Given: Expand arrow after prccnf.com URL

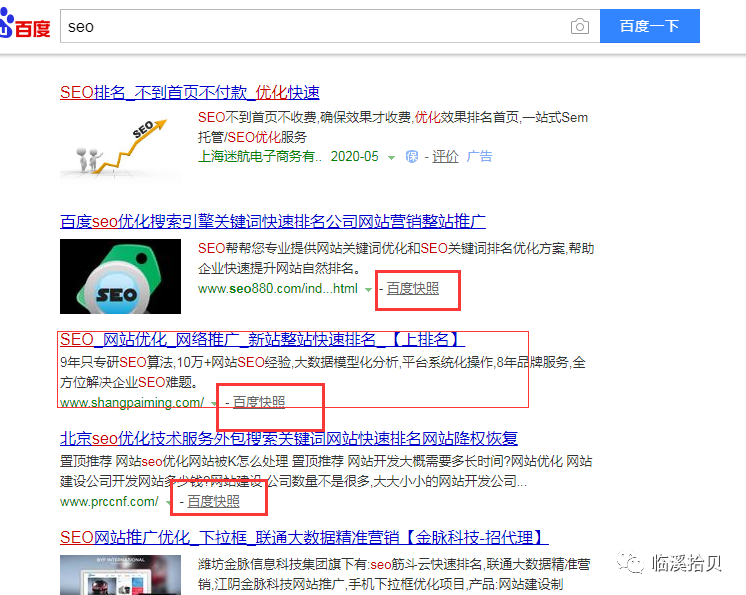Looking at the screenshot, I should click(168, 503).
